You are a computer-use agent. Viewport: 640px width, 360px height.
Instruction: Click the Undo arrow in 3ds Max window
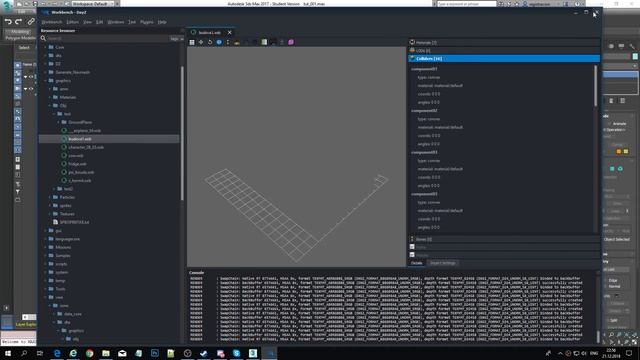coord(8,22)
